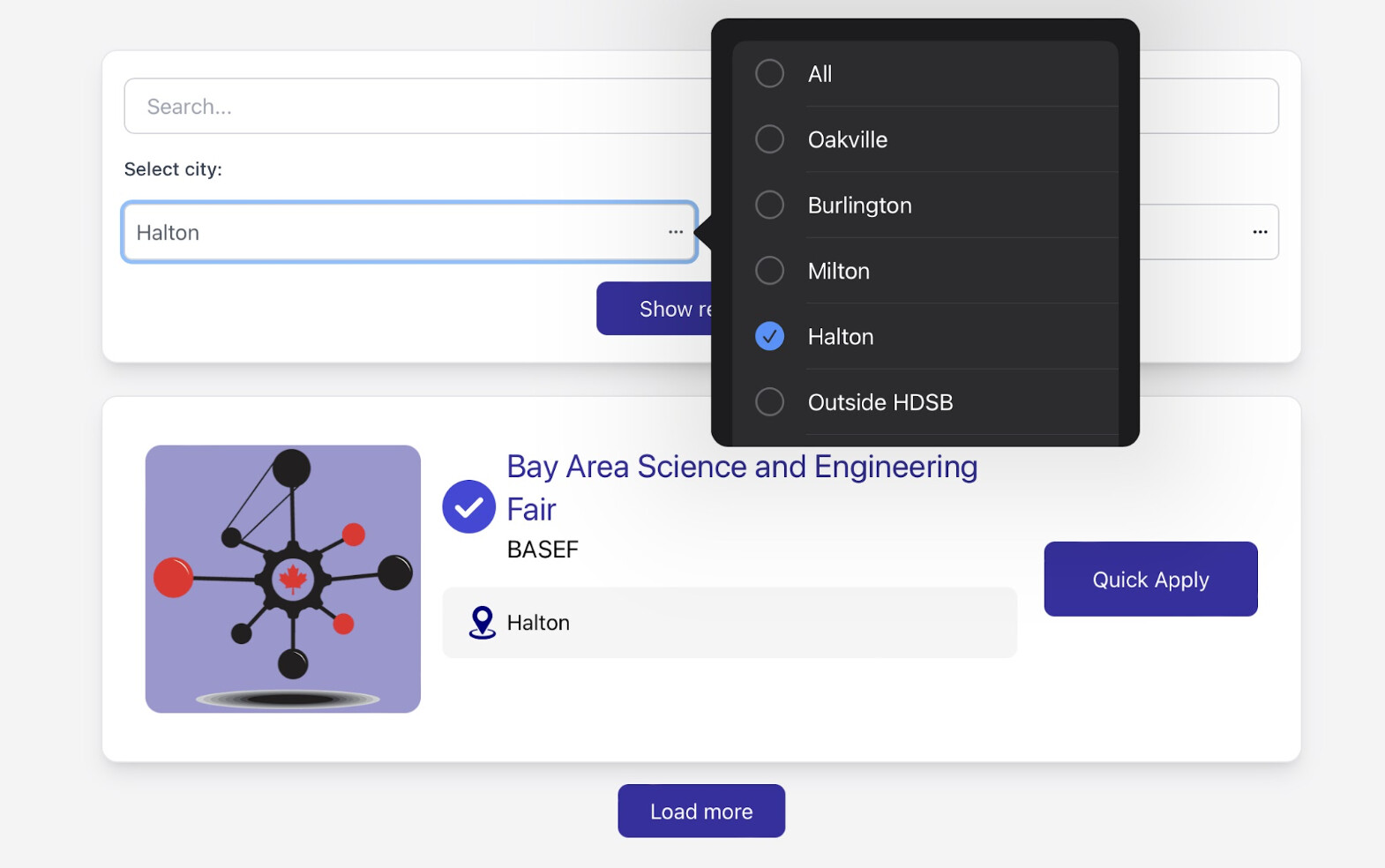Image resolution: width=1385 pixels, height=868 pixels.
Task: Click the BASEF molecule logo image
Action: pyautogui.click(x=282, y=579)
